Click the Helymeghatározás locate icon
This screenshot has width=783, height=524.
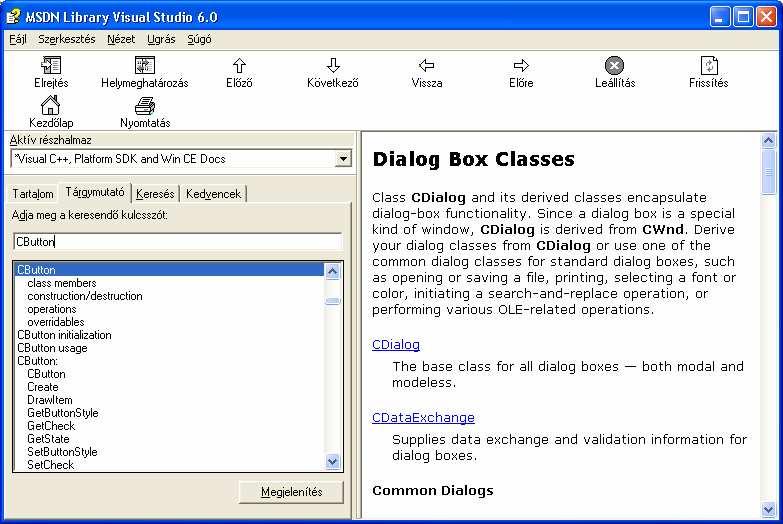[x=145, y=65]
